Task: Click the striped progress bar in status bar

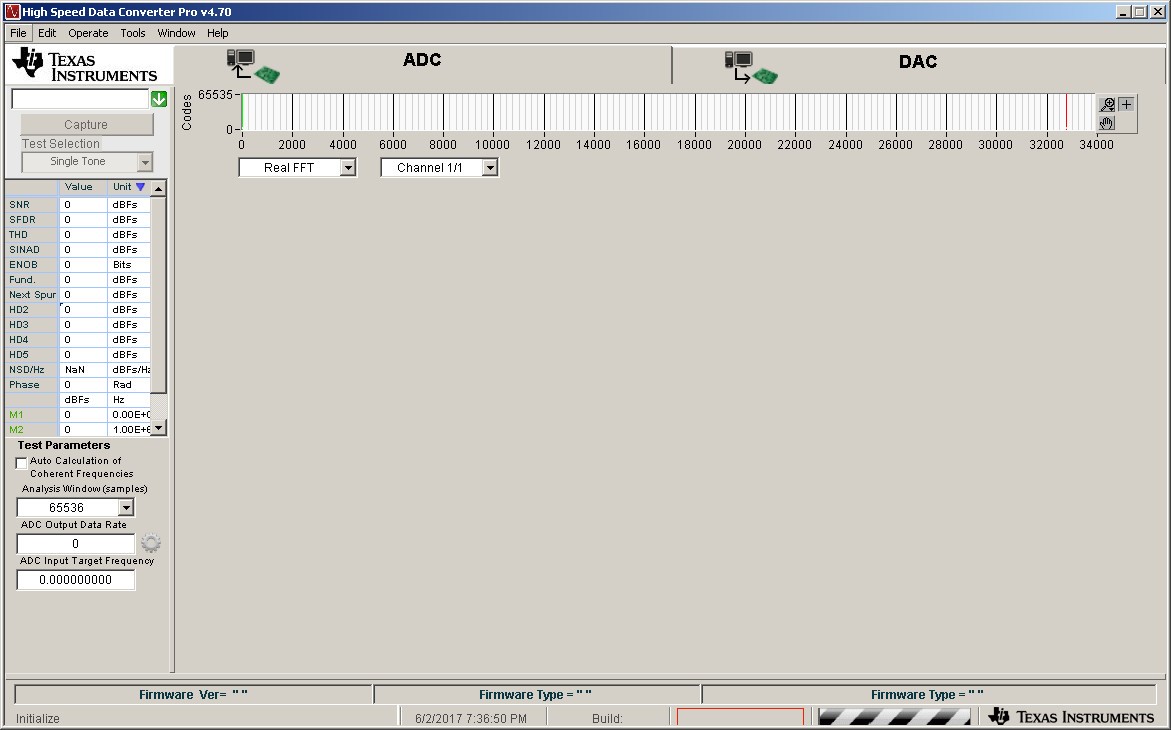Action: (894, 717)
